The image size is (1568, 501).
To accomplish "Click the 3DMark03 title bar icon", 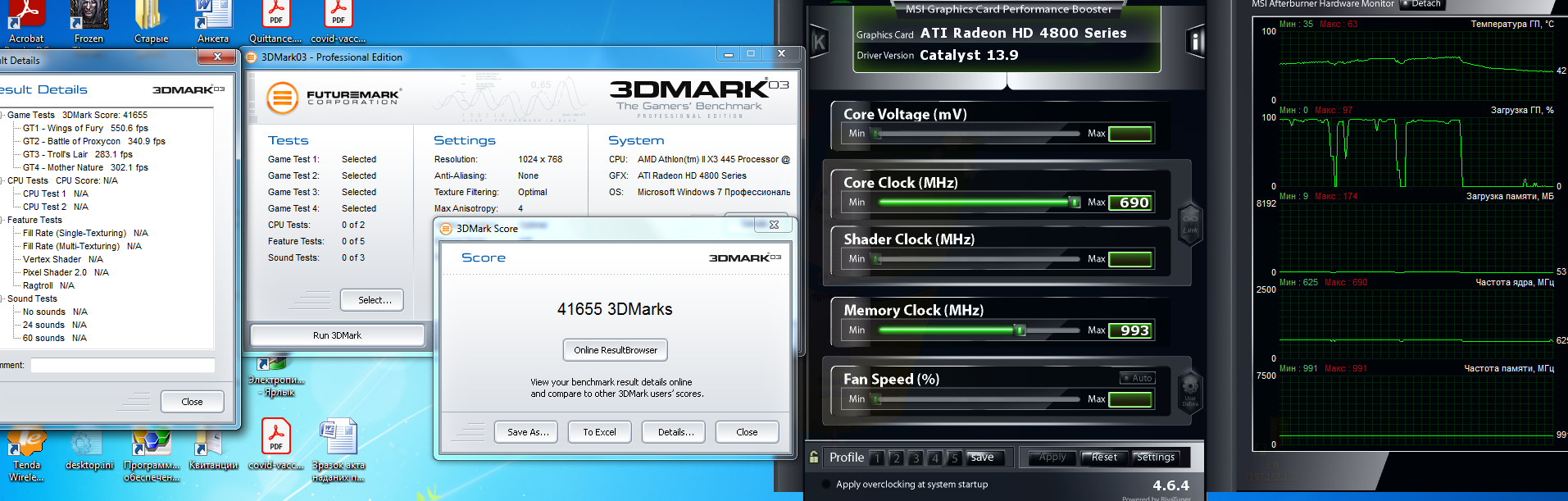I will click(252, 57).
